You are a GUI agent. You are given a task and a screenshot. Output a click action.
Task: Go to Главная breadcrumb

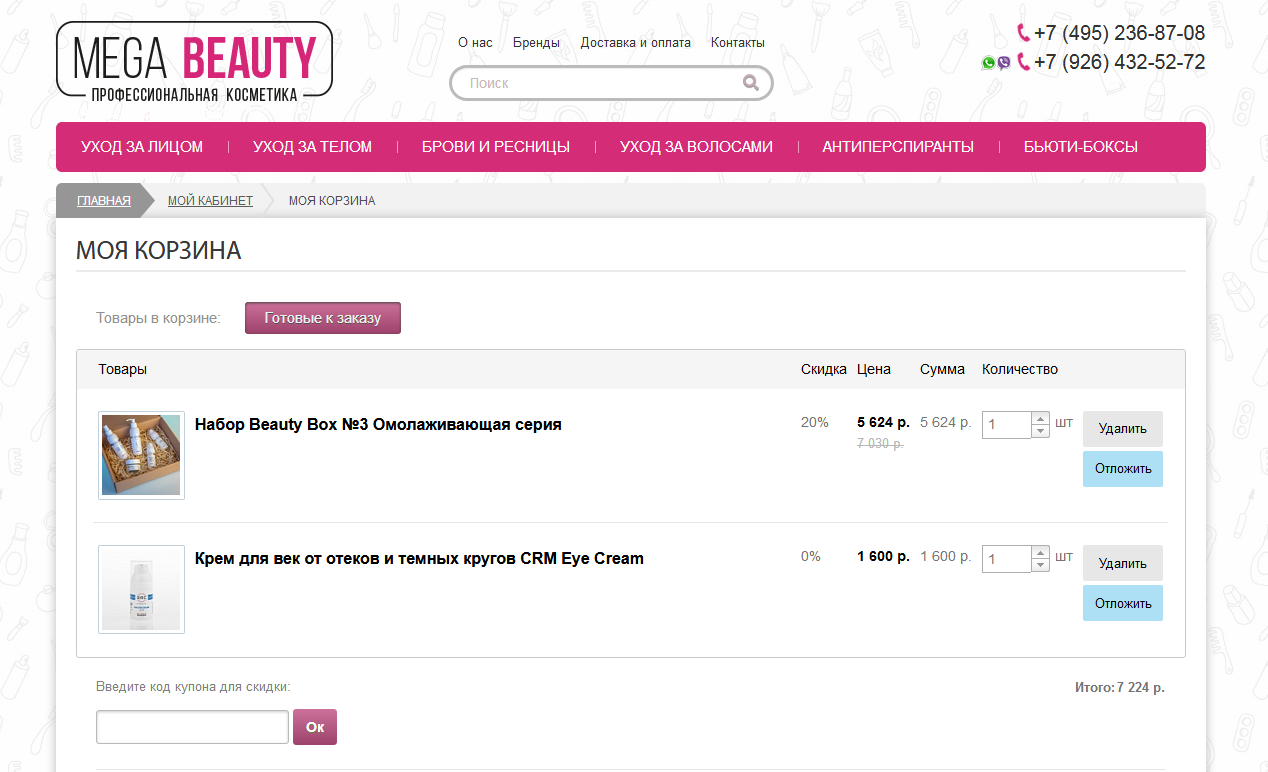104,201
